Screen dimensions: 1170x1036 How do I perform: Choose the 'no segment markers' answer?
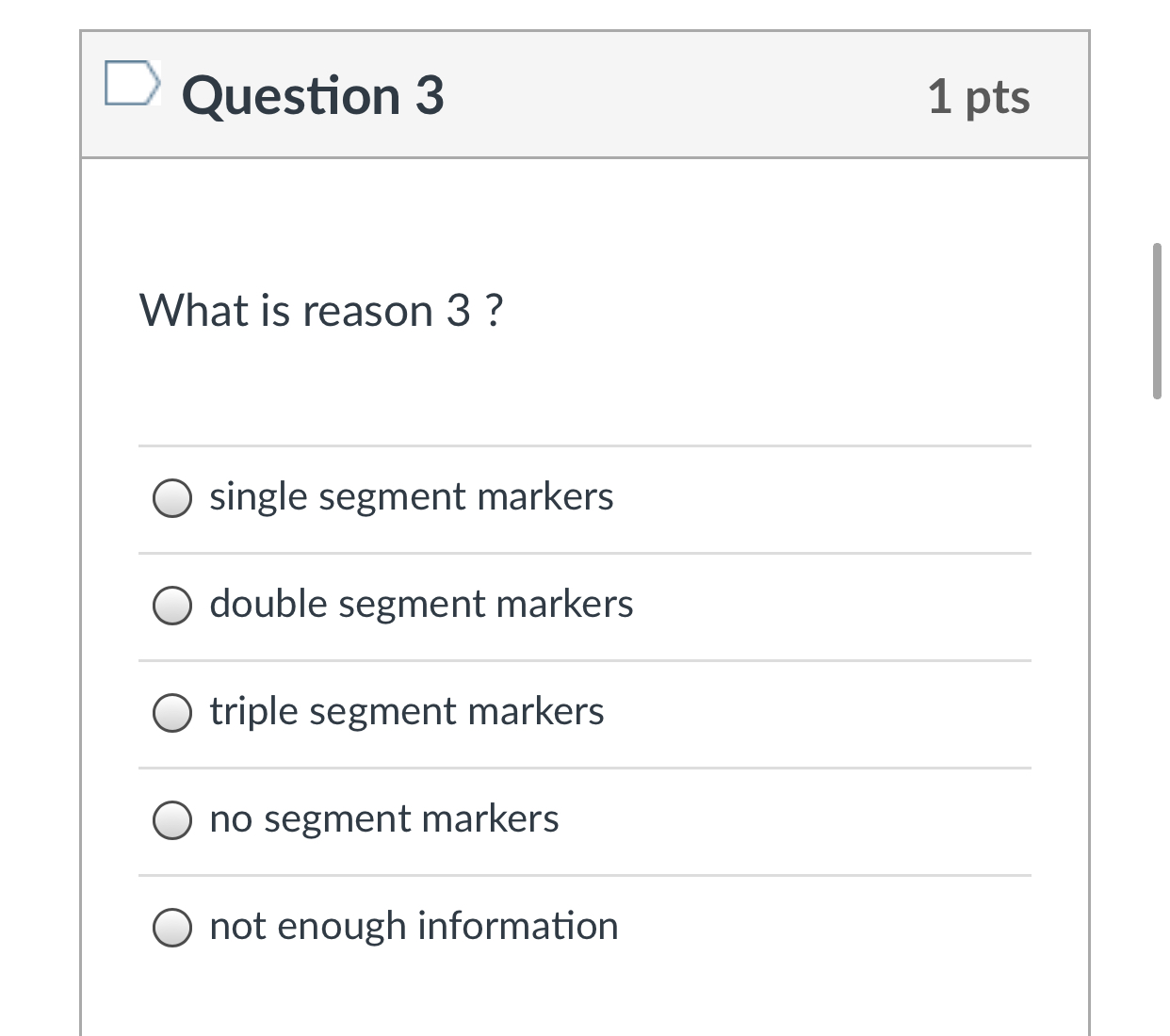171,820
